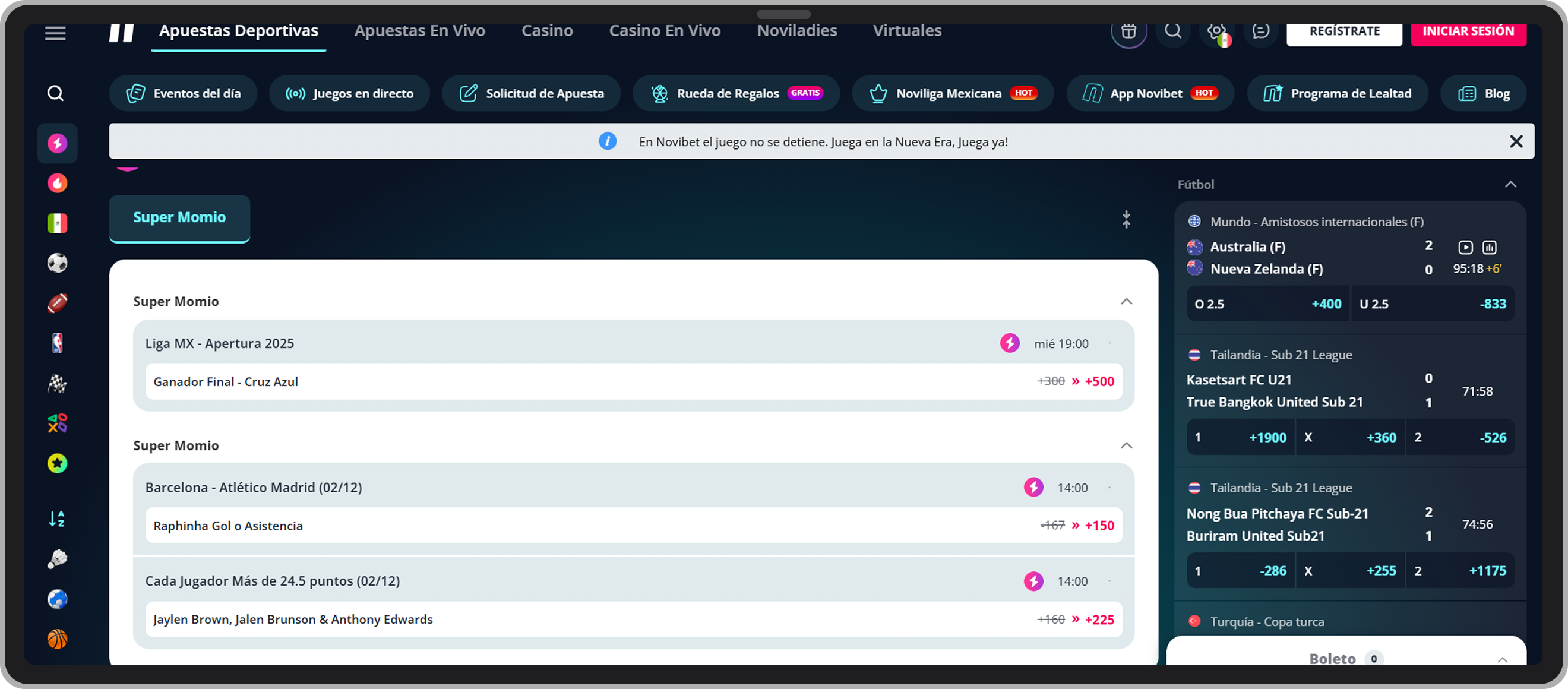Switch to Apuestas En Vivo tab

click(419, 31)
